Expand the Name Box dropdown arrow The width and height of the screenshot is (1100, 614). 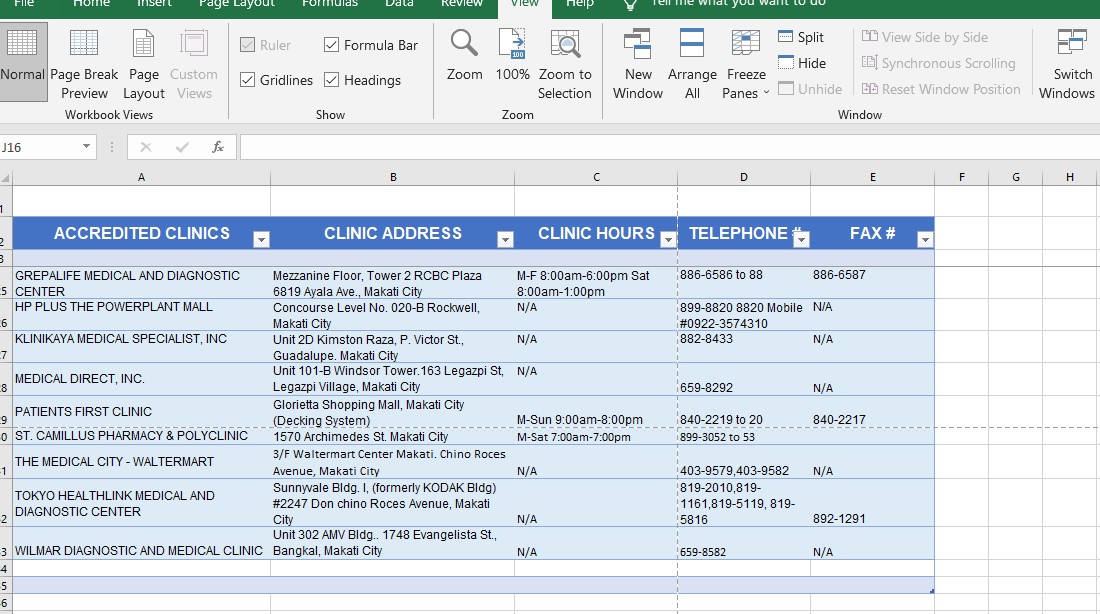coord(86,147)
